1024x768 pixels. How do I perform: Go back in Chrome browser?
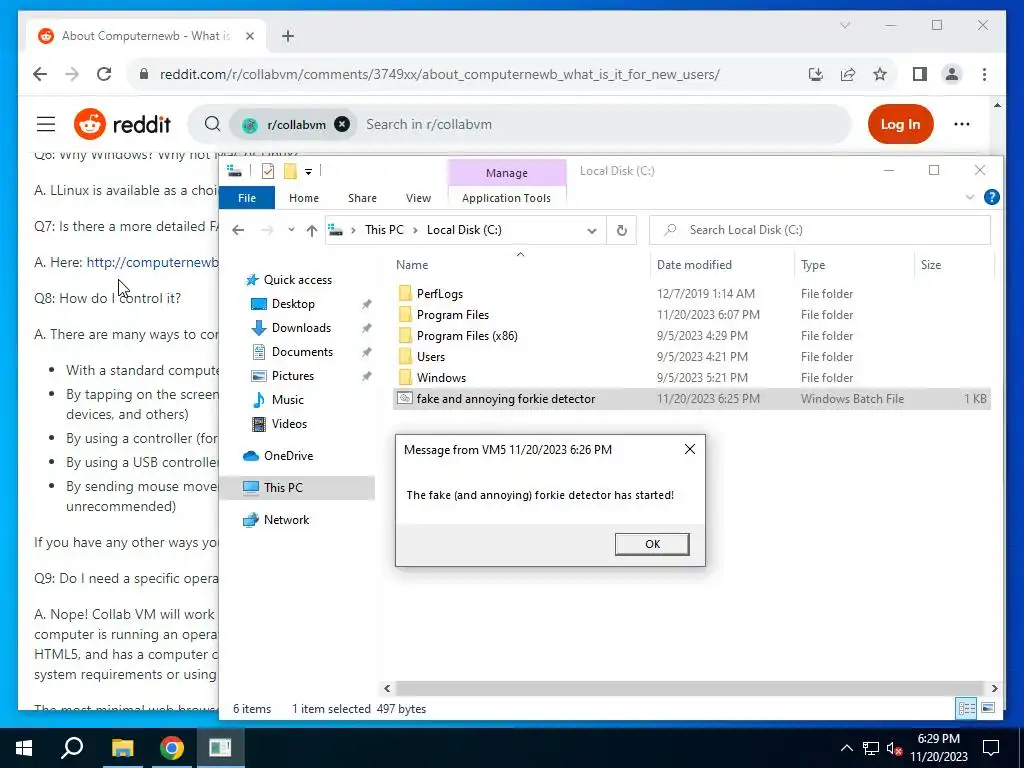coord(40,74)
